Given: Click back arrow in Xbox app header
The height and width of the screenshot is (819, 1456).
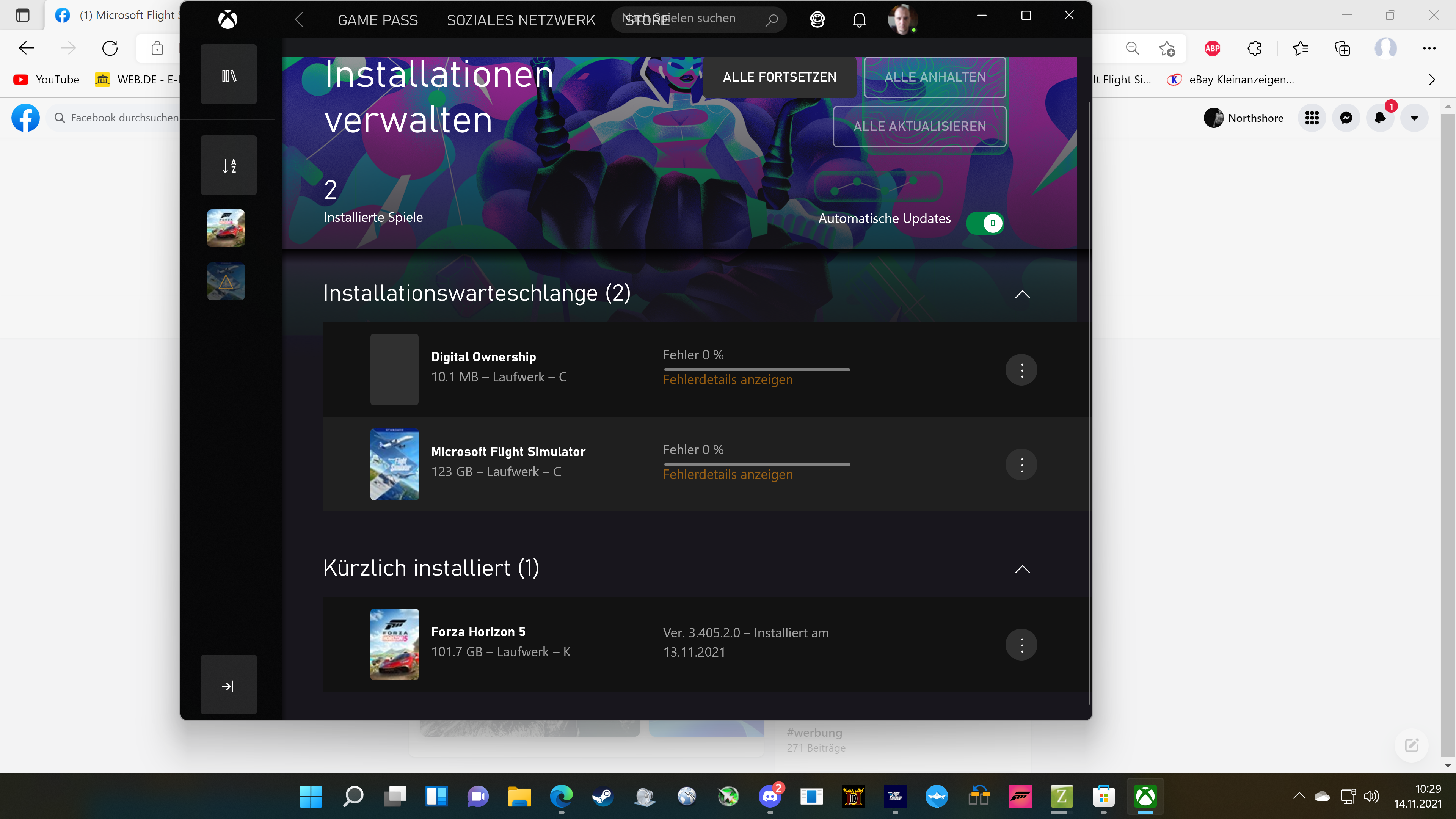Looking at the screenshot, I should [300, 20].
